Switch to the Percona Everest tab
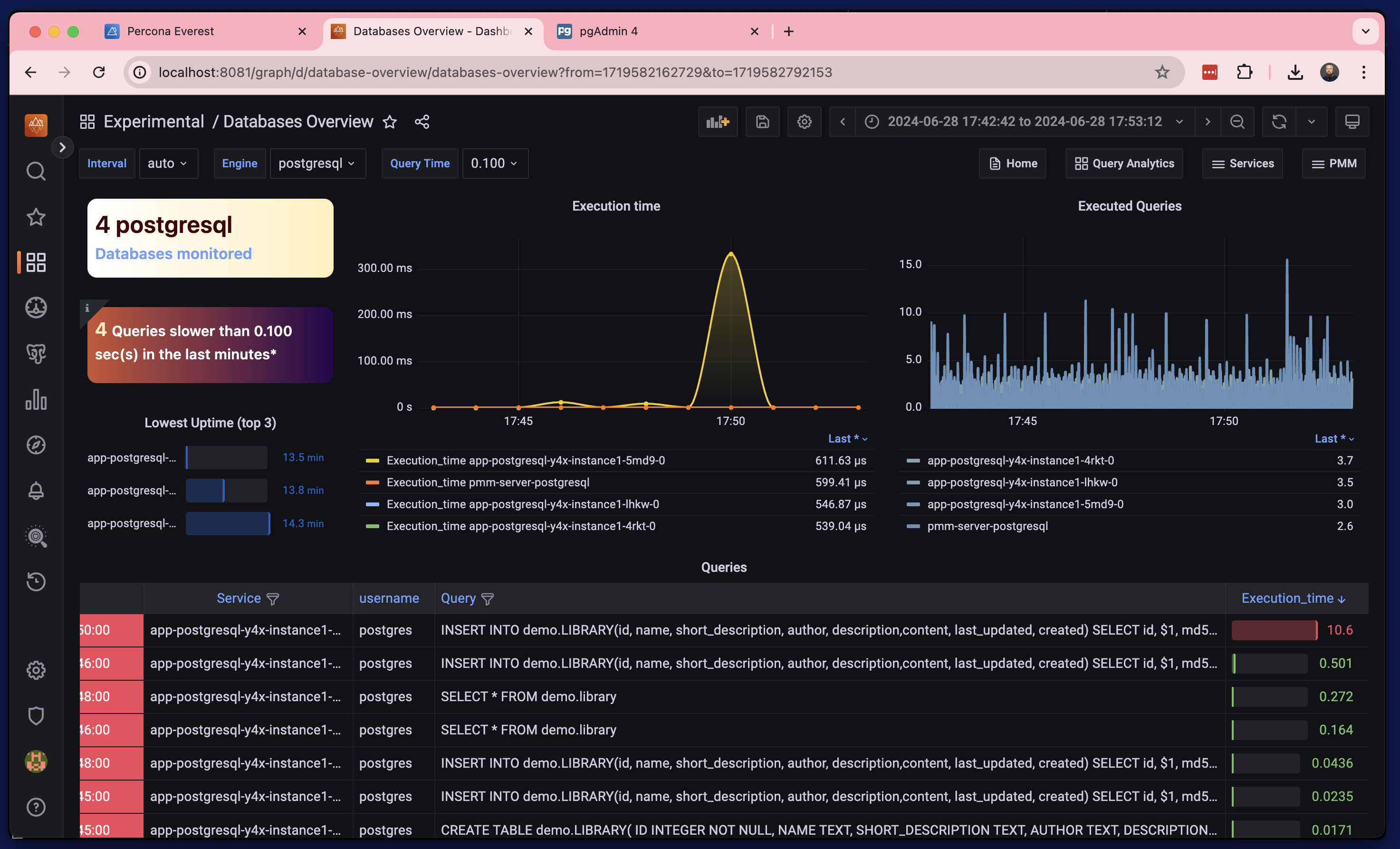Viewport: 1400px width, 849px height. (171, 31)
